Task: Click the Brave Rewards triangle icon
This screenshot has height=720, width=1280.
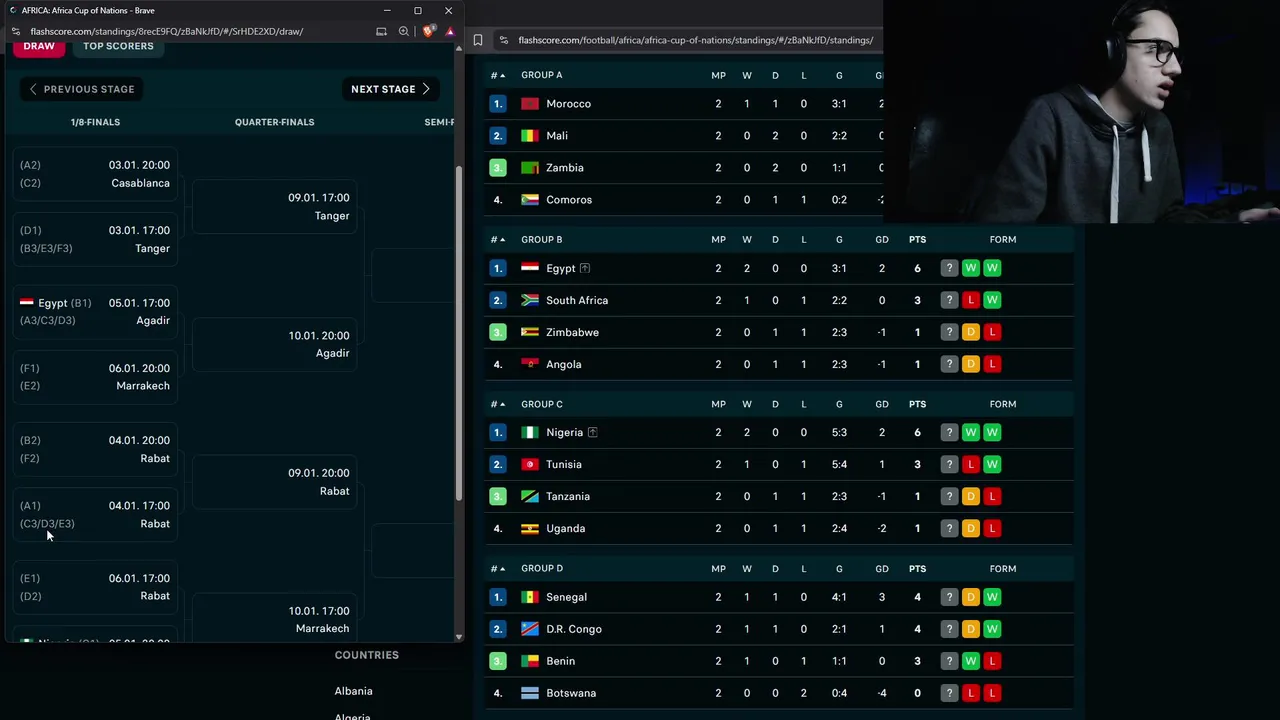Action: pos(450,31)
